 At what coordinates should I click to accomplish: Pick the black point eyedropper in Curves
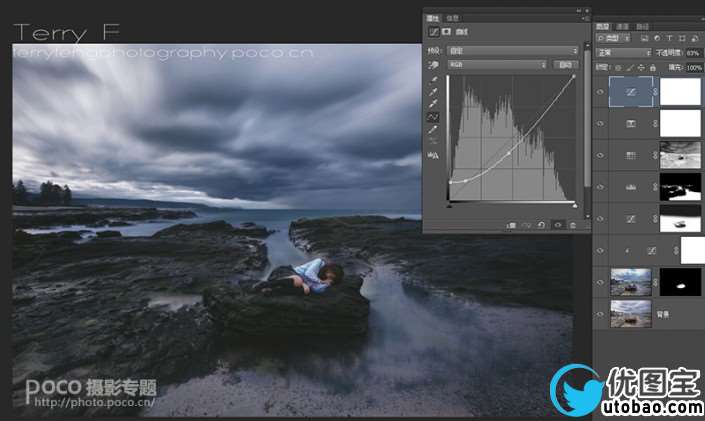pyautogui.click(x=433, y=80)
